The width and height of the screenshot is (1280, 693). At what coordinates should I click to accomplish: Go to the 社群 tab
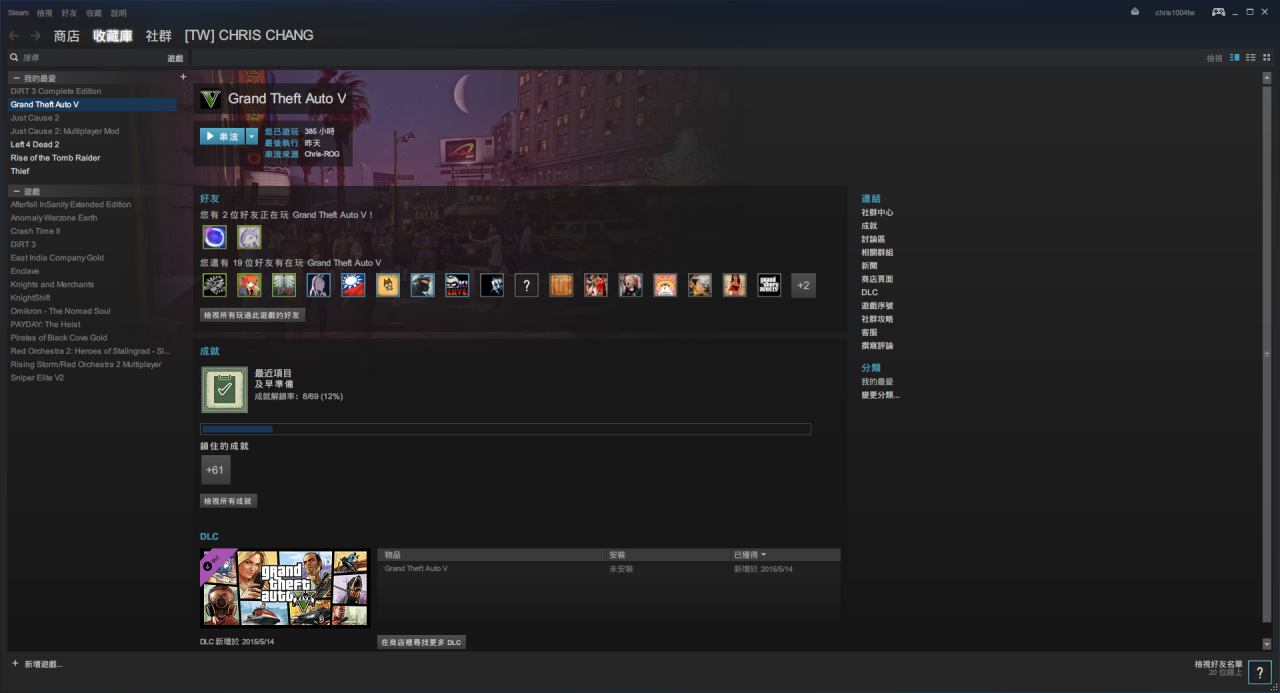click(158, 36)
